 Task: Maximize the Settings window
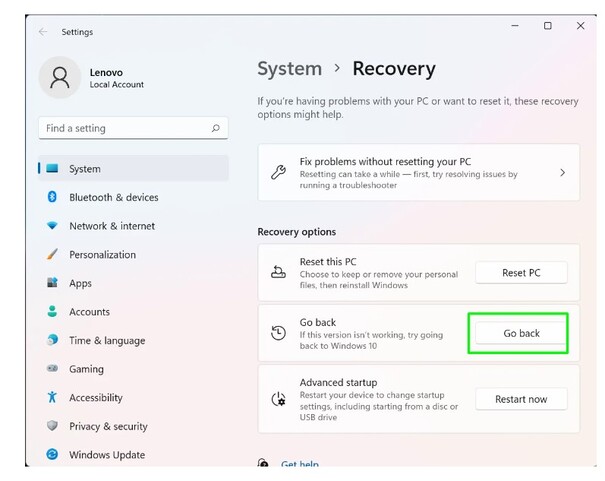[548, 26]
